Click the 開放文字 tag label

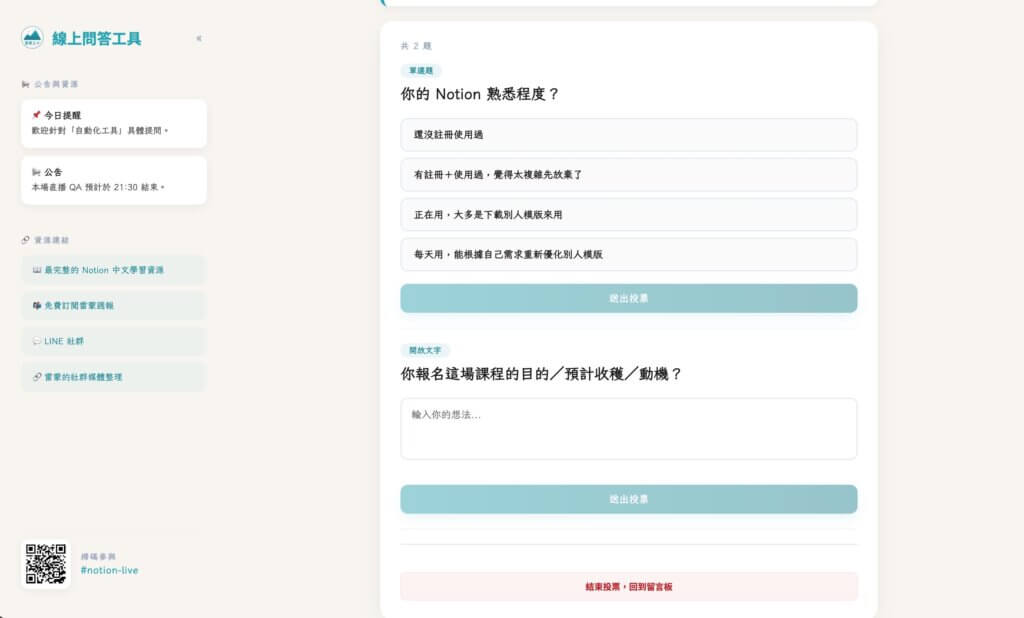point(425,351)
